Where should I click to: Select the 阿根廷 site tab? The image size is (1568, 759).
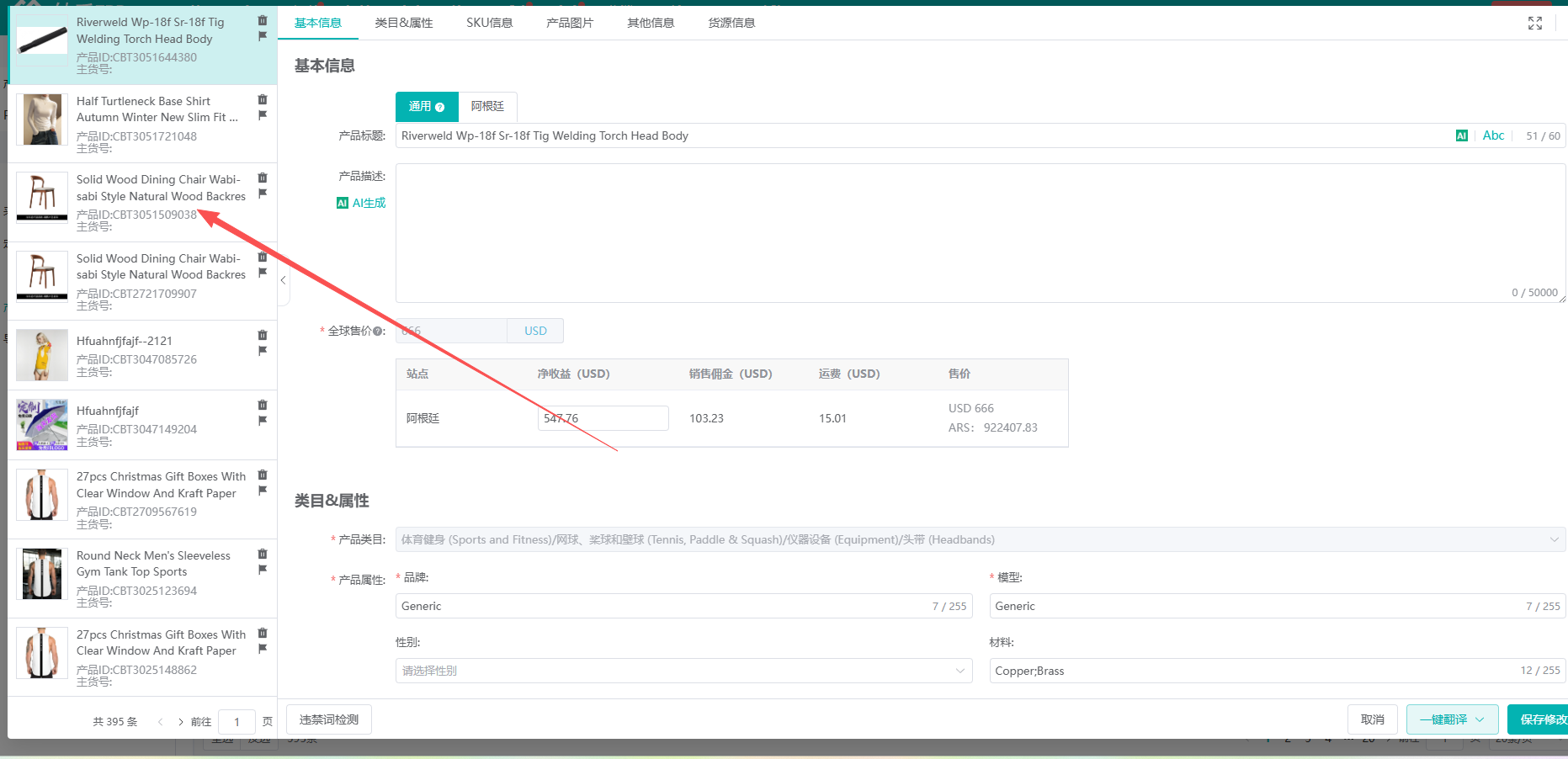click(487, 106)
